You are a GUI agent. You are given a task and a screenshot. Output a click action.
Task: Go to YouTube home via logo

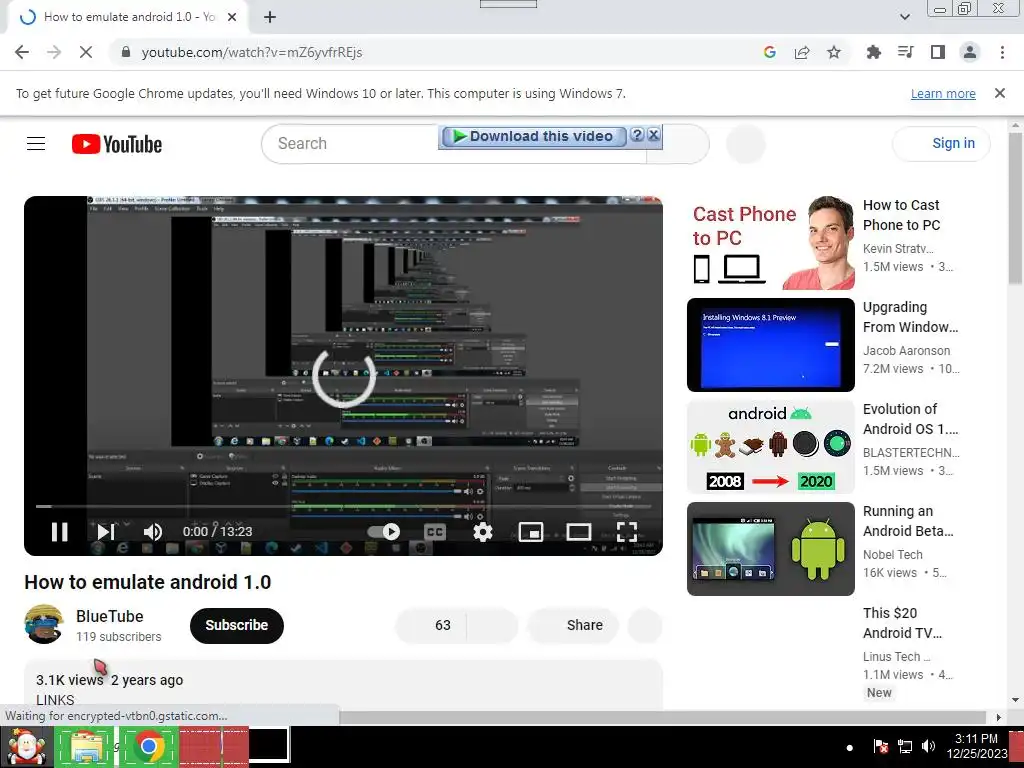(x=117, y=144)
